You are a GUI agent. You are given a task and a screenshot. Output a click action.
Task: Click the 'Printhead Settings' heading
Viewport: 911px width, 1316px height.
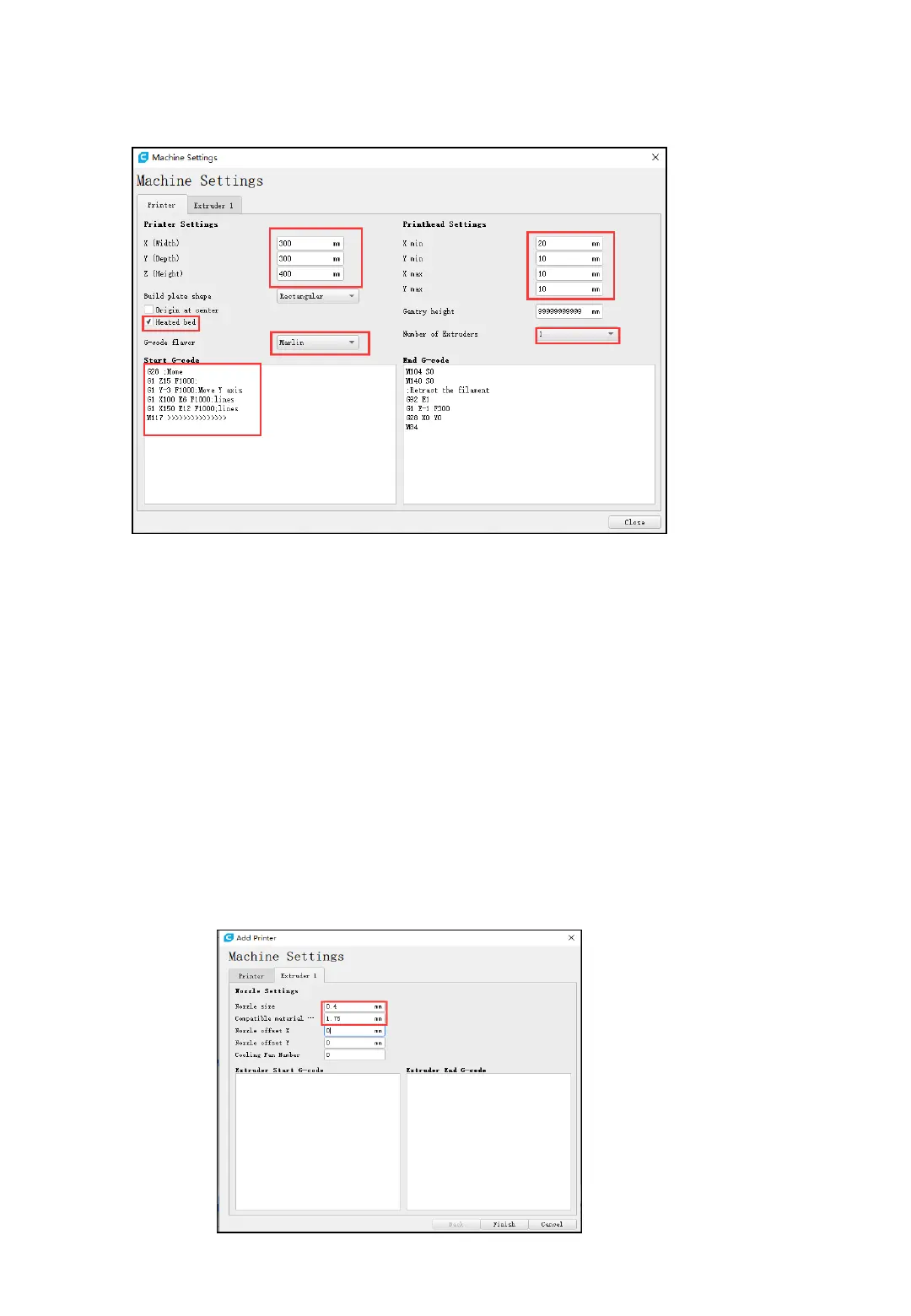pyautogui.click(x=445, y=224)
